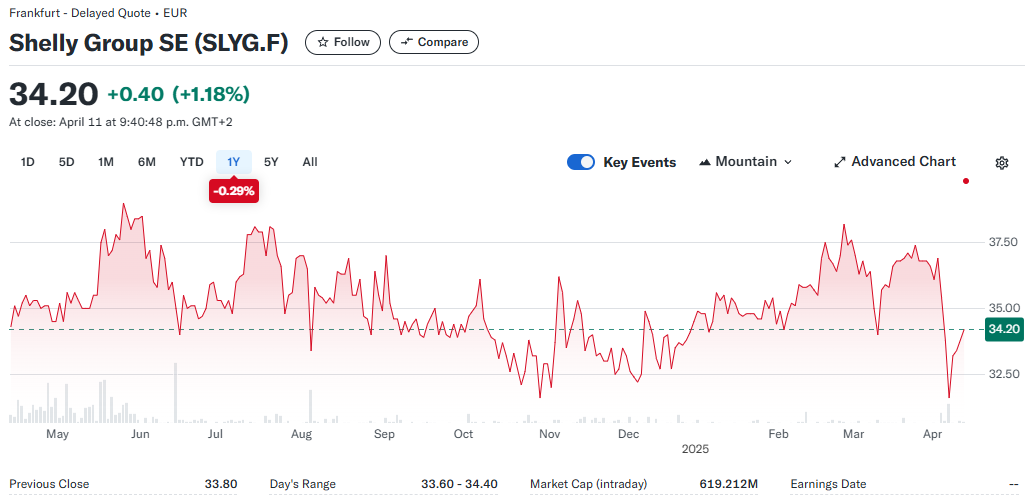Click the Earnings Date label
Viewport: 1036px width, 495px height.
pos(828,484)
